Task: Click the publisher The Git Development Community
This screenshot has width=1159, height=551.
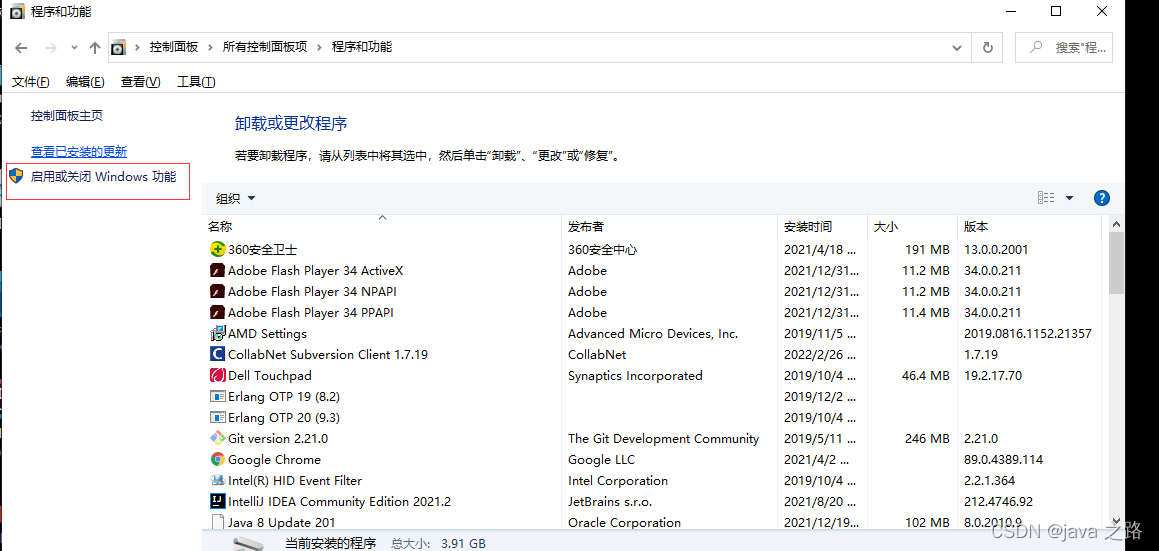Action: (663, 439)
